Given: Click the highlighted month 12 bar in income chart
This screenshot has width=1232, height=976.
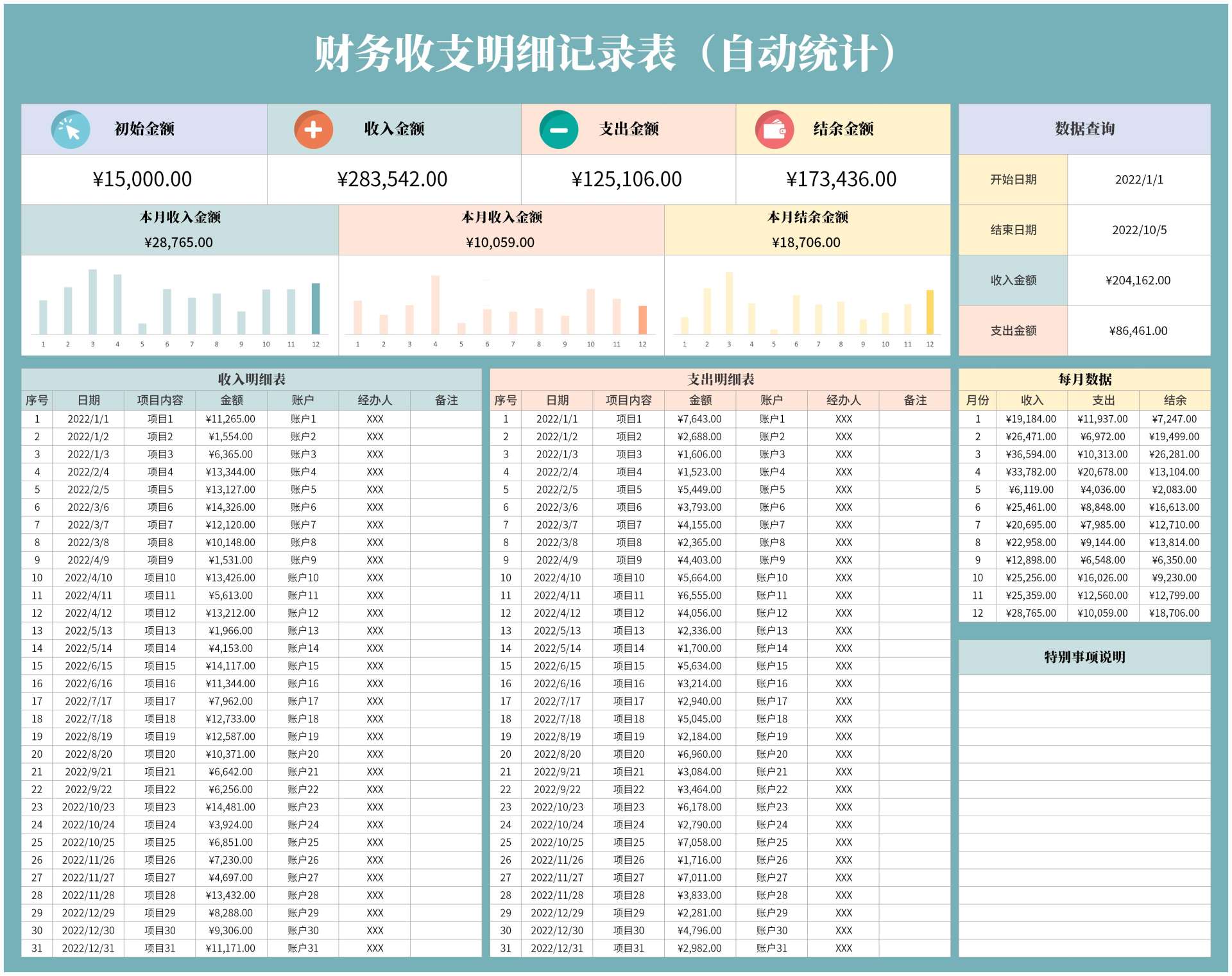Looking at the screenshot, I should [x=316, y=309].
